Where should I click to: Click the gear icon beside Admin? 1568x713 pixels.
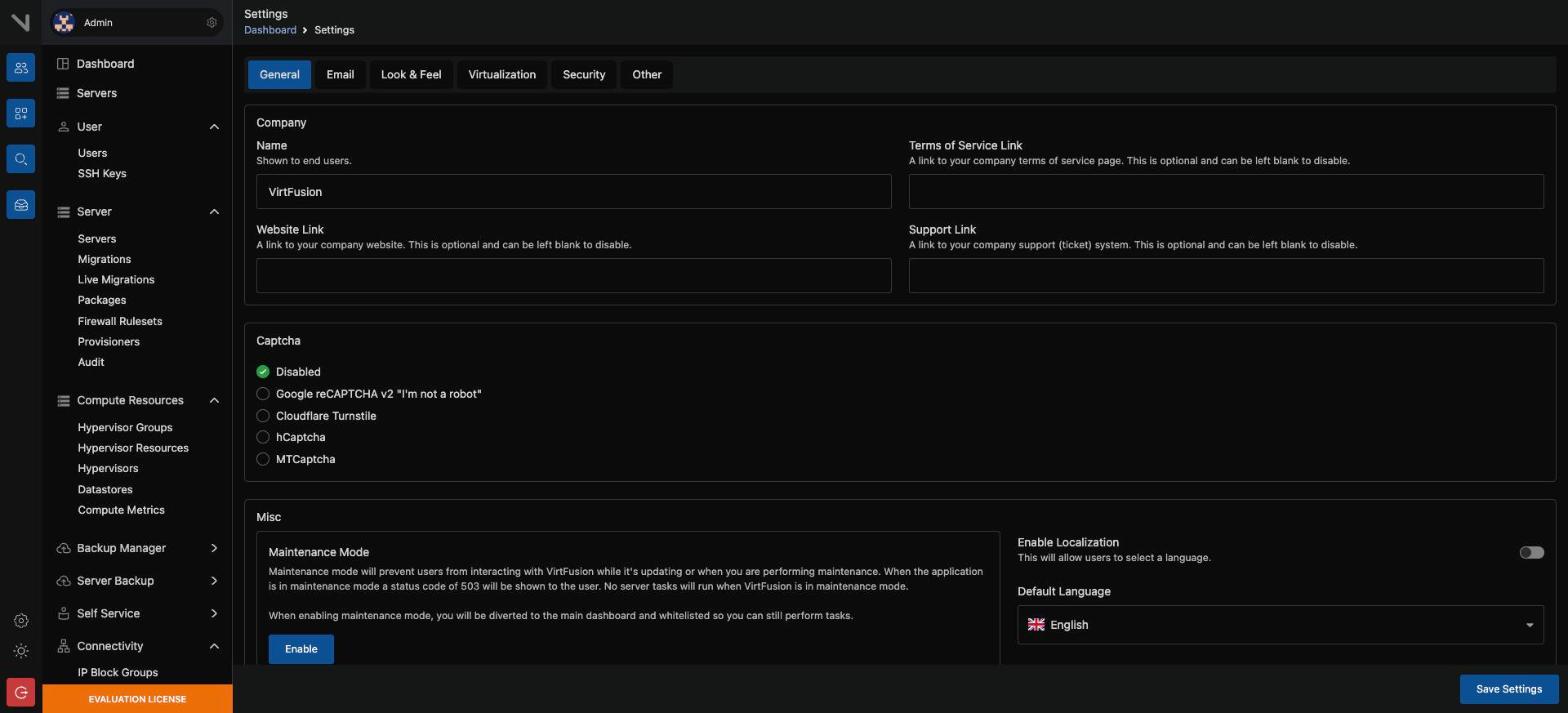211,22
